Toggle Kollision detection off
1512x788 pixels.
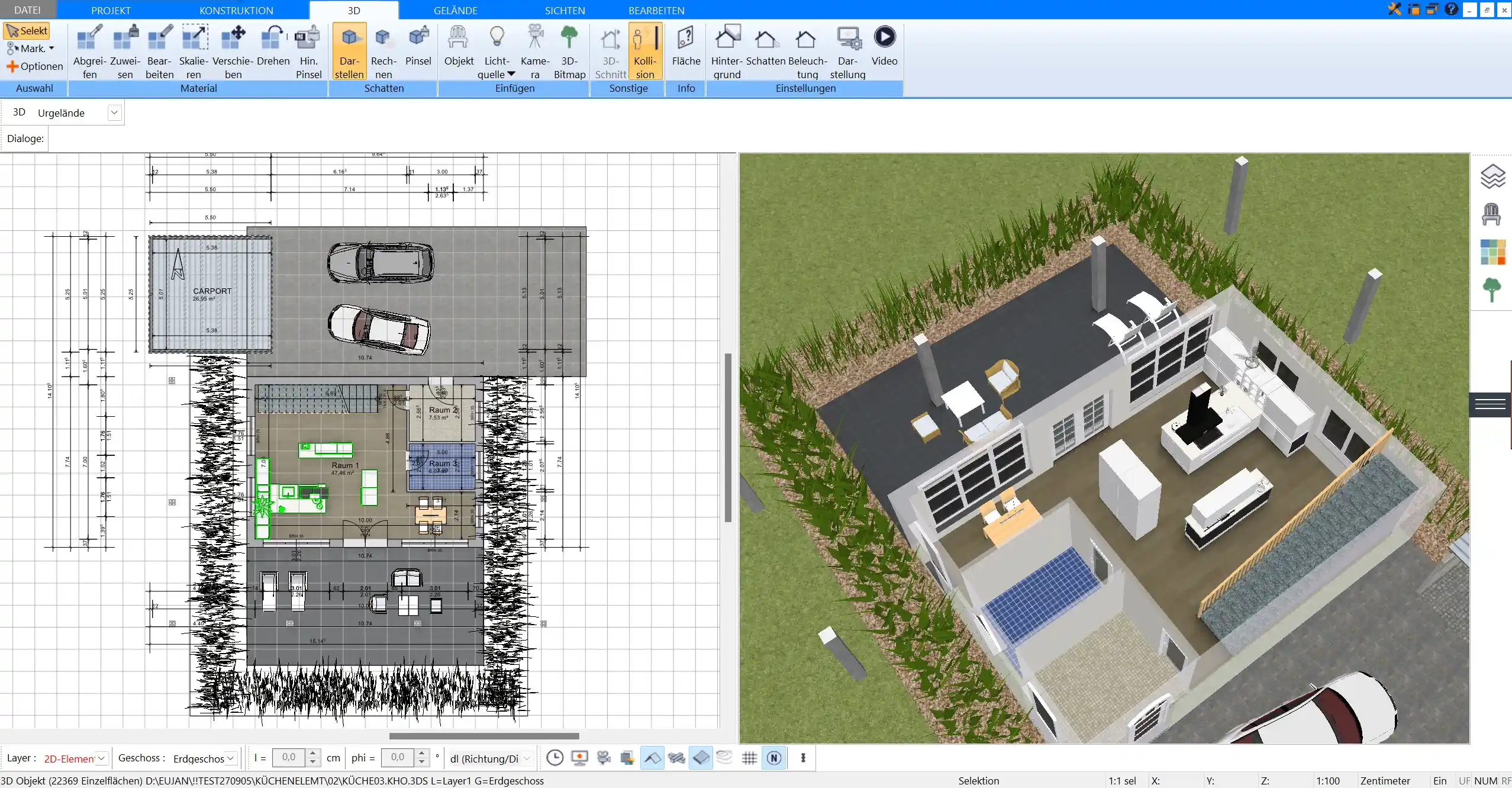point(645,52)
